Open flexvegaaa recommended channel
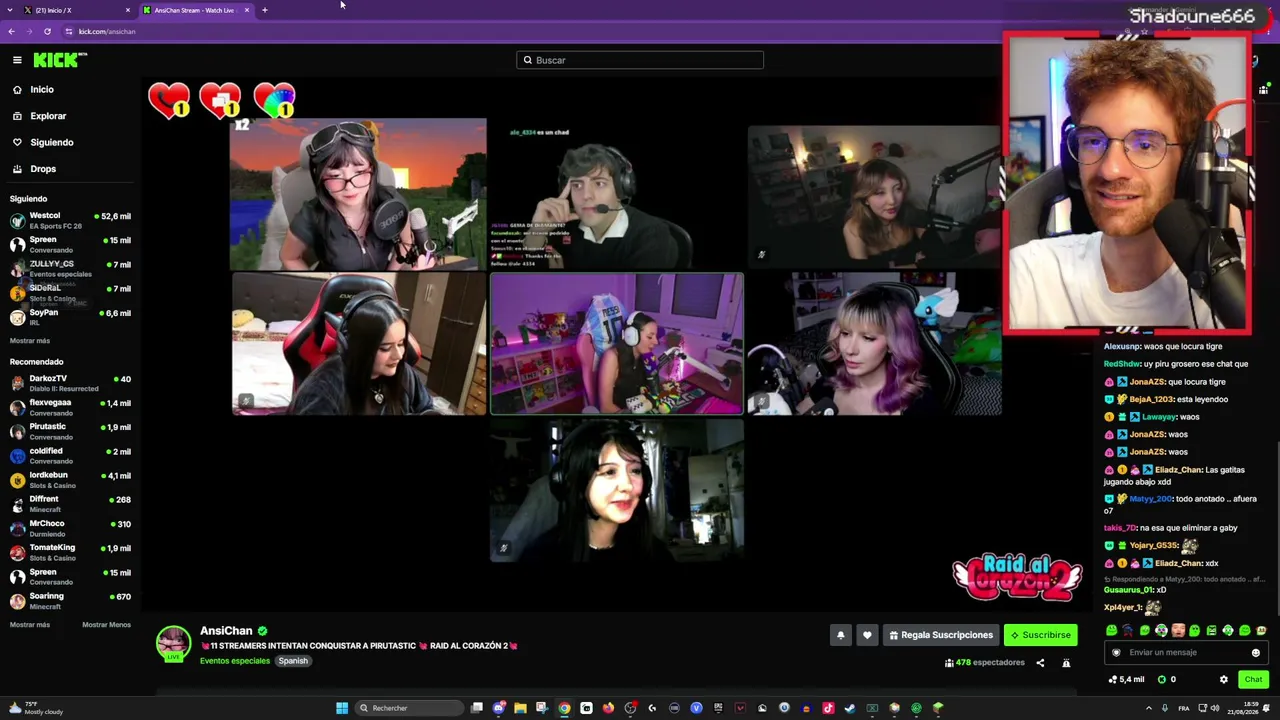This screenshot has width=1280, height=720. pyautogui.click(x=70, y=407)
